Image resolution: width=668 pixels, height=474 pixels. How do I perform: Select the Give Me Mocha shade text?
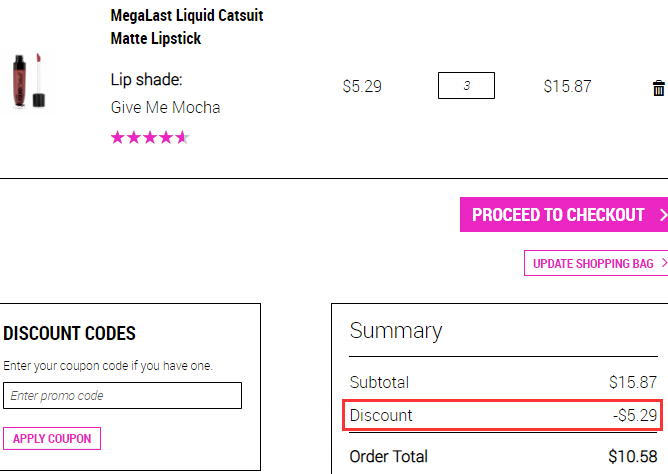[x=165, y=107]
